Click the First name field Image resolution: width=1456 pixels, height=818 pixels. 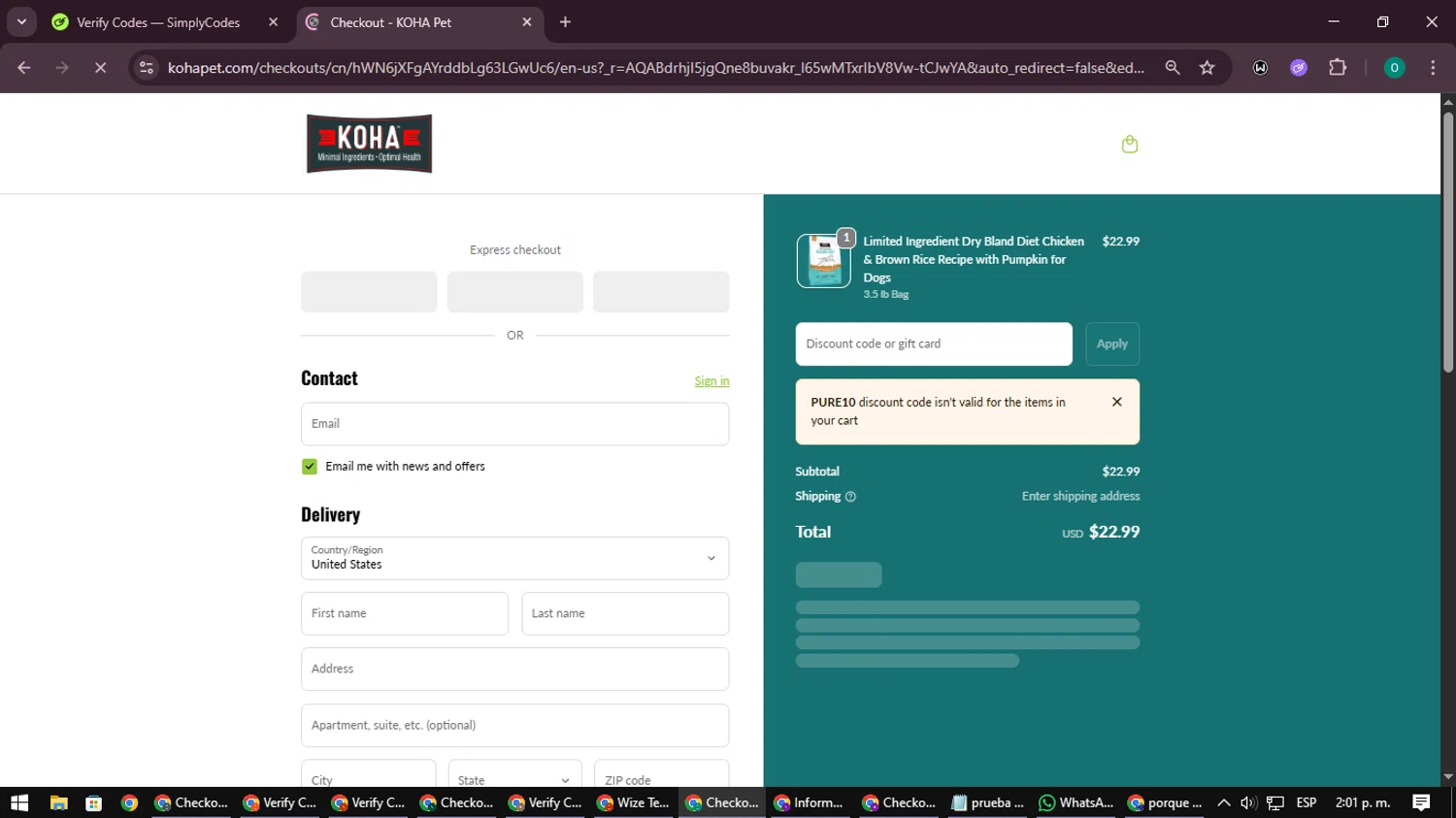click(405, 613)
